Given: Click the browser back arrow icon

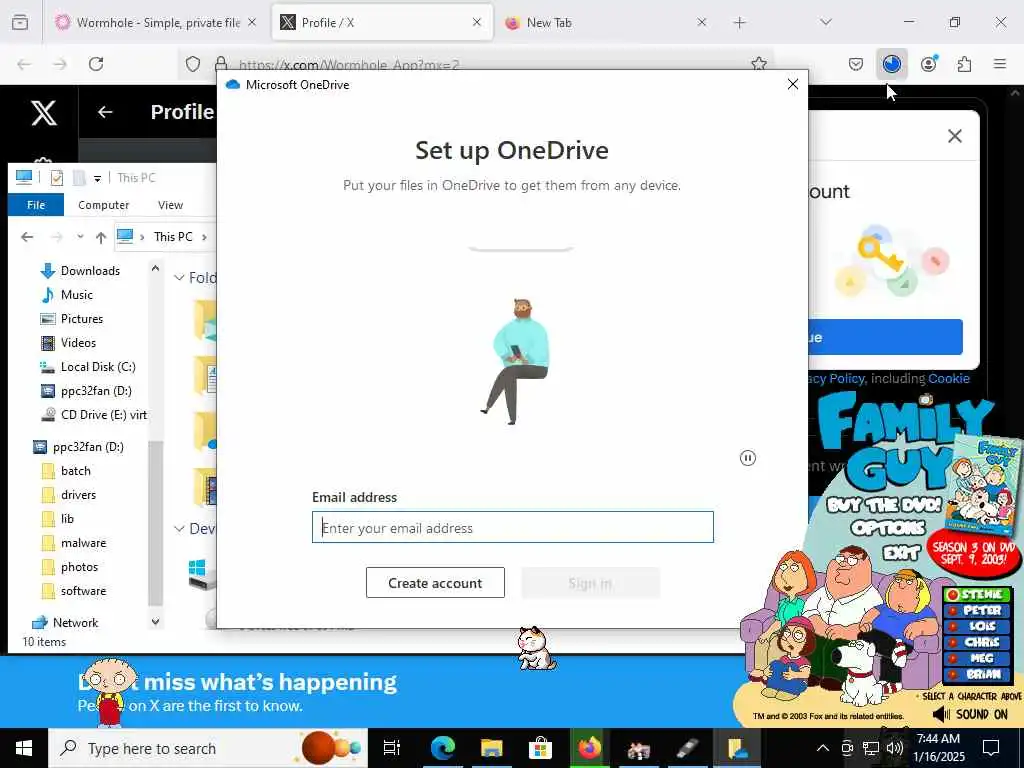Looking at the screenshot, I should pyautogui.click(x=24, y=64).
